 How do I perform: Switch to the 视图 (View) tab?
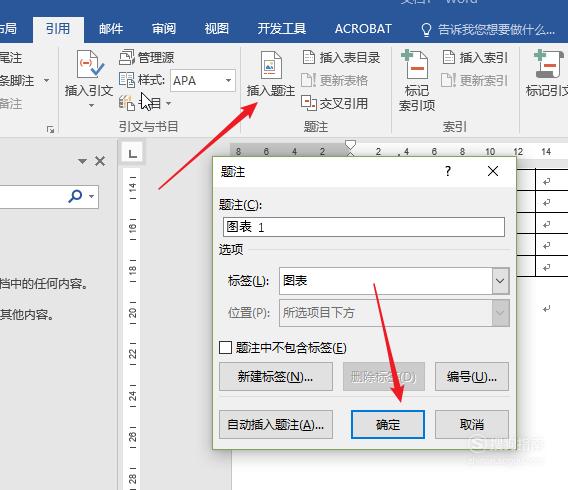[216, 29]
